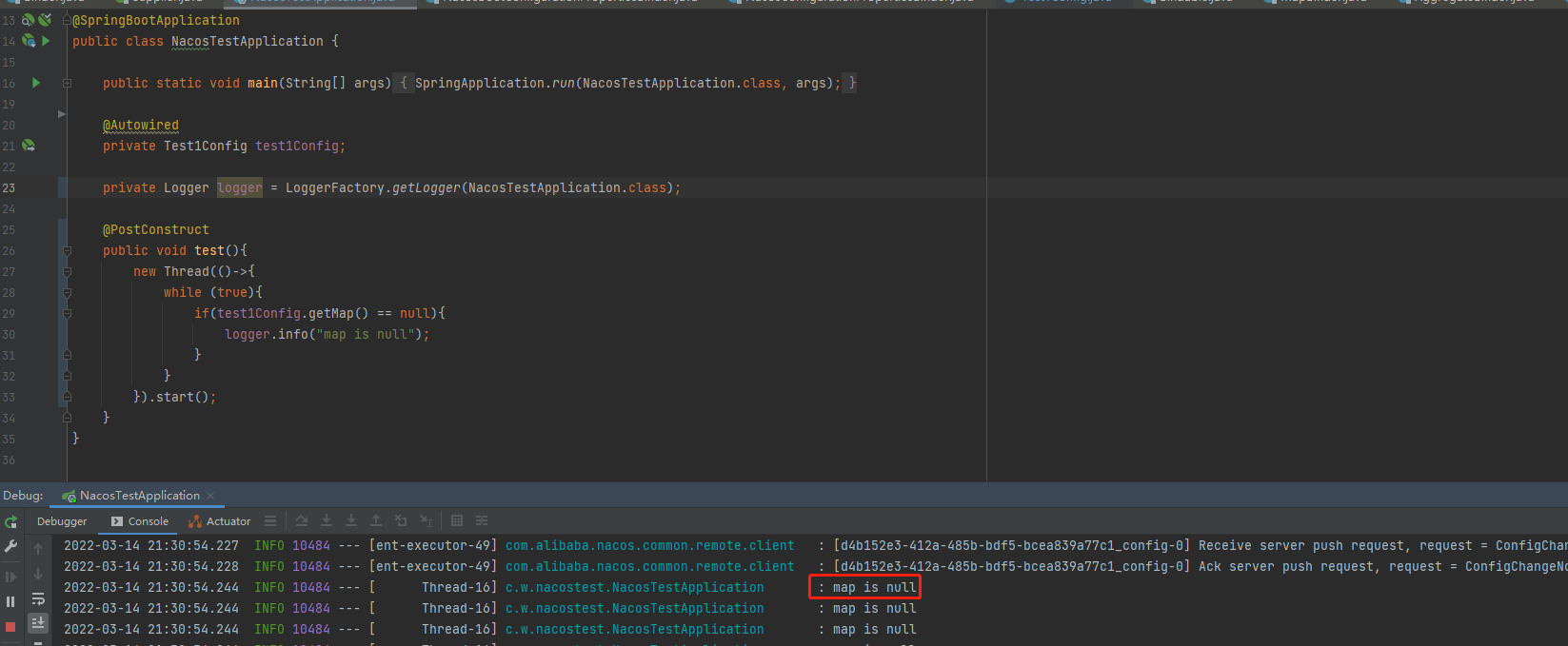Screen dimensions: 1568x646
Task: Expand the folded main method on line 16
Action: pyautogui.click(x=67, y=83)
